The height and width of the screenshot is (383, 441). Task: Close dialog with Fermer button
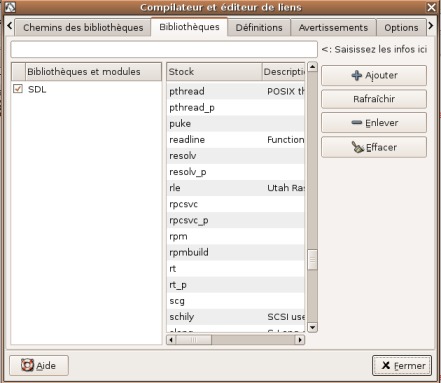tap(402, 365)
